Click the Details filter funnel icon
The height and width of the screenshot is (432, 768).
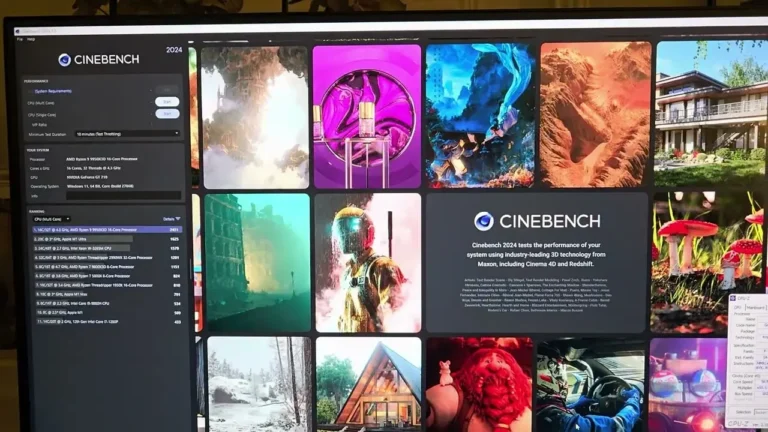178,219
